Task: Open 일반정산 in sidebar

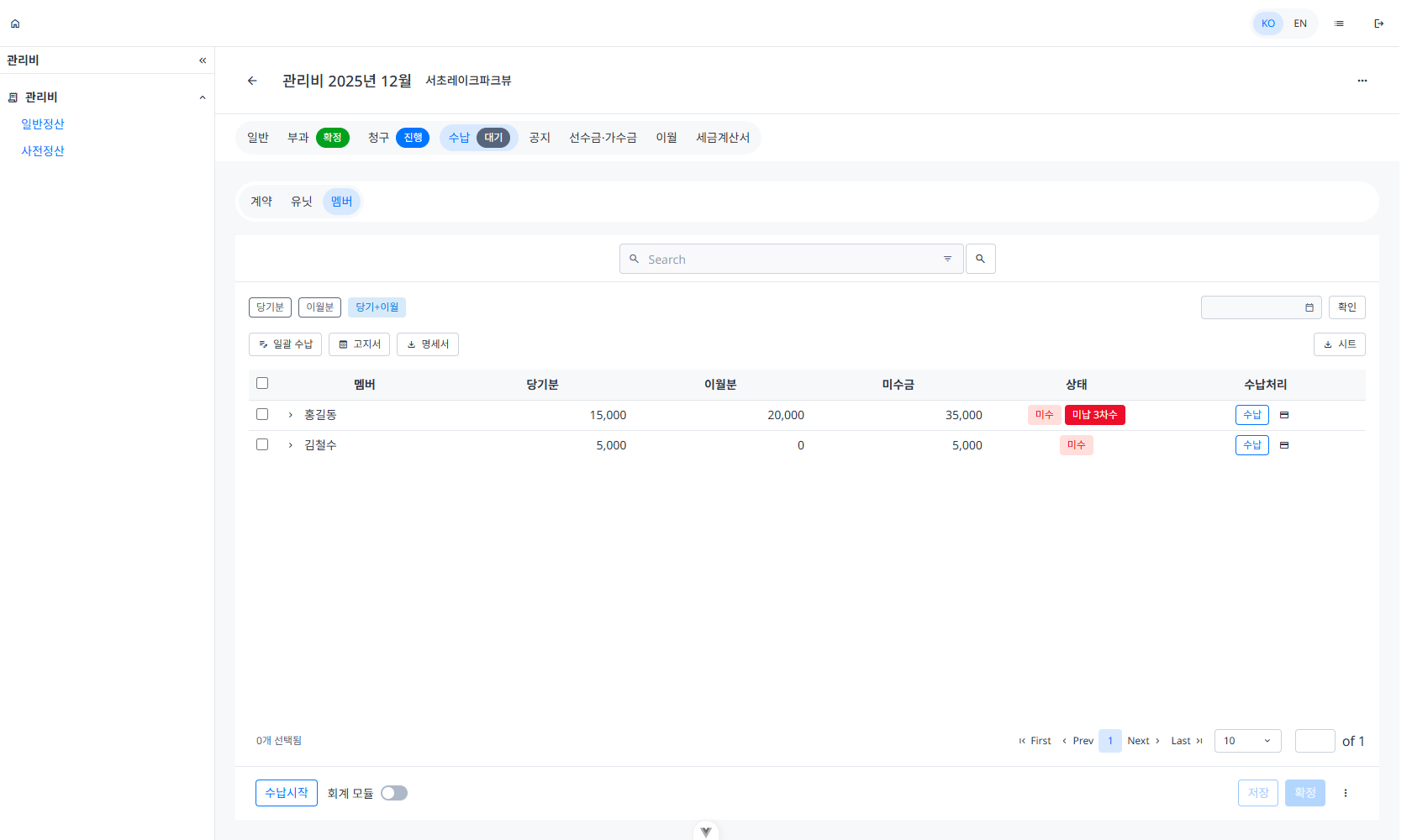Action: pyautogui.click(x=43, y=124)
